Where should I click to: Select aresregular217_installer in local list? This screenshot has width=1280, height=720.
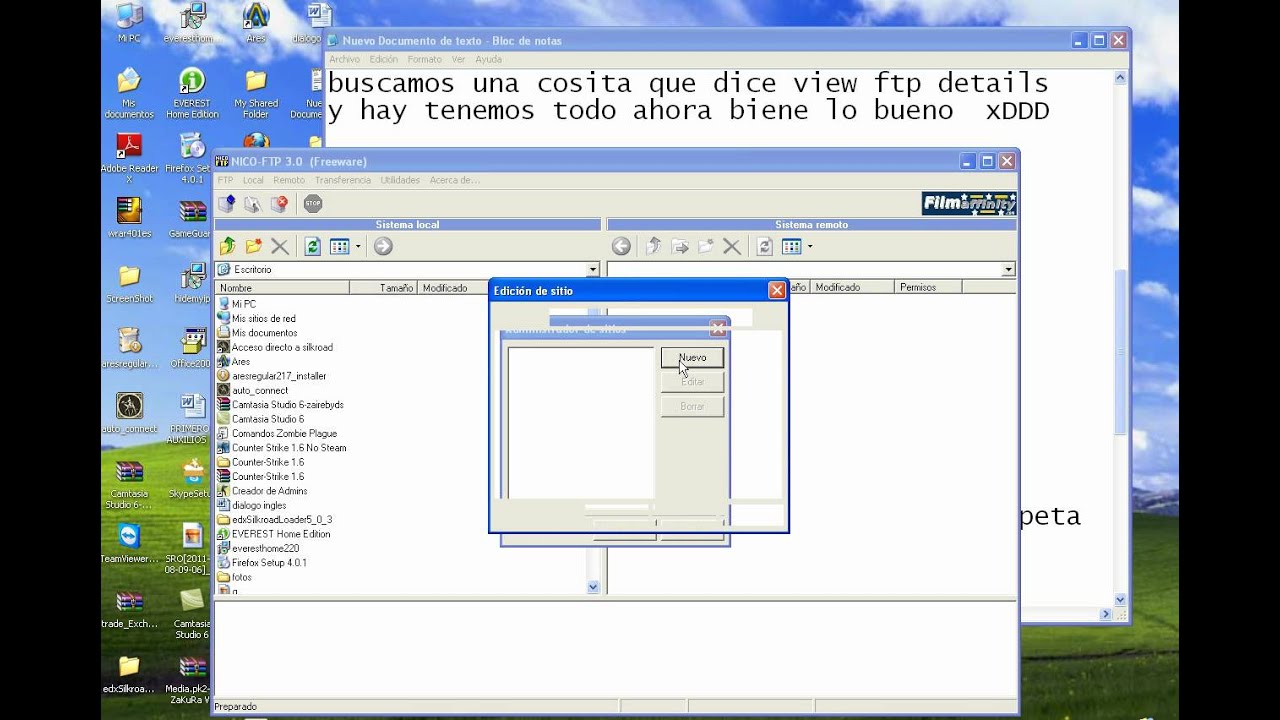click(279, 376)
